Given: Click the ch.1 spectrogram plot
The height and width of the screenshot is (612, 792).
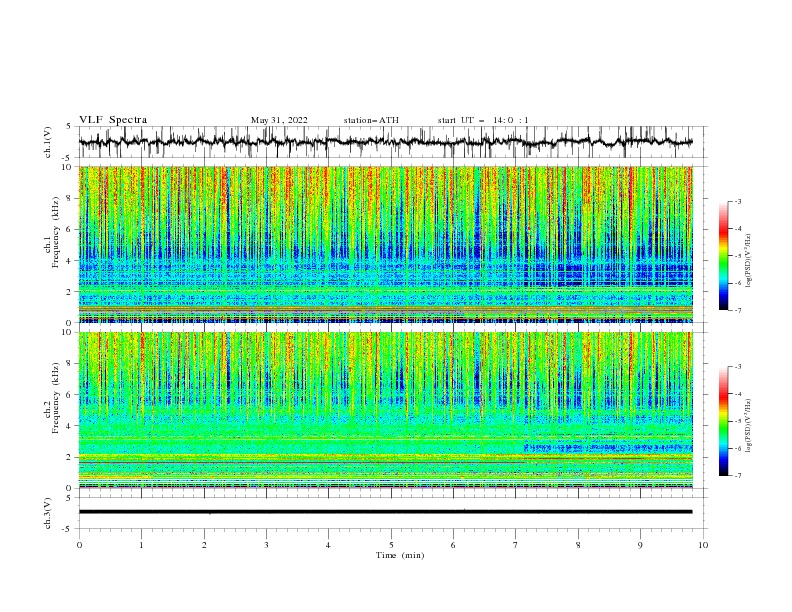Looking at the screenshot, I should (x=385, y=244).
